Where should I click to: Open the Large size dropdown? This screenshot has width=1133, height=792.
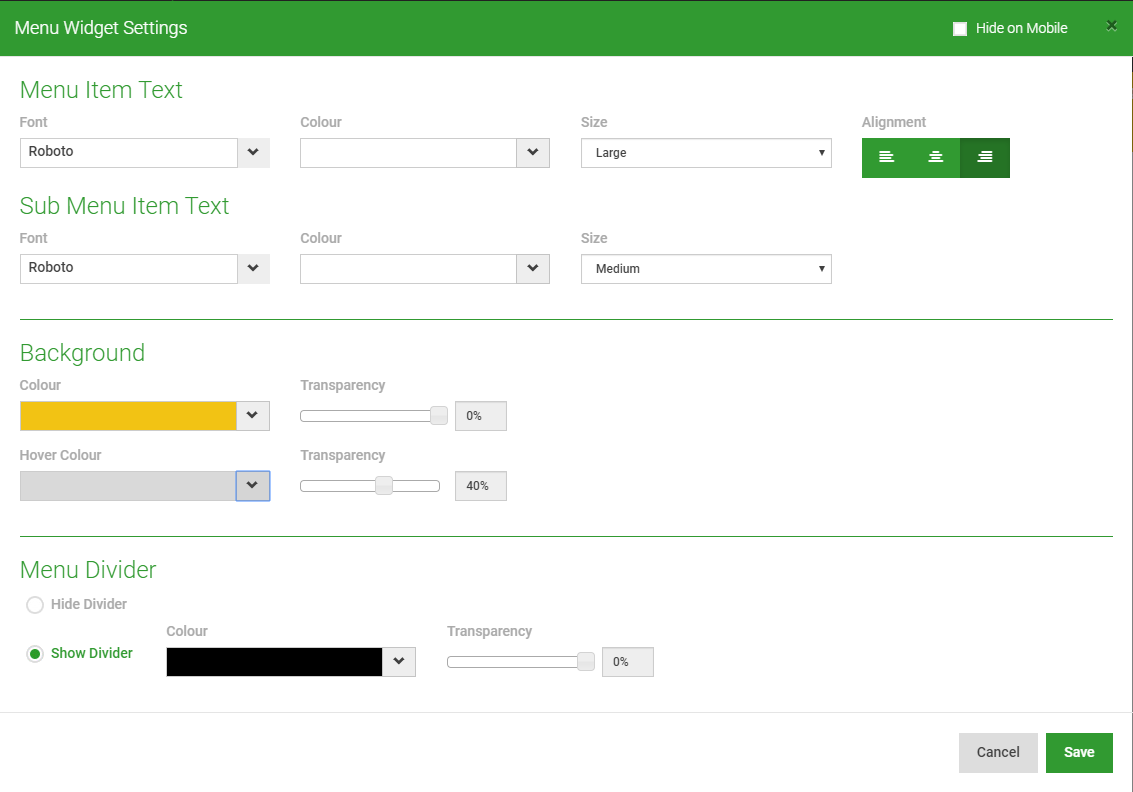point(706,153)
